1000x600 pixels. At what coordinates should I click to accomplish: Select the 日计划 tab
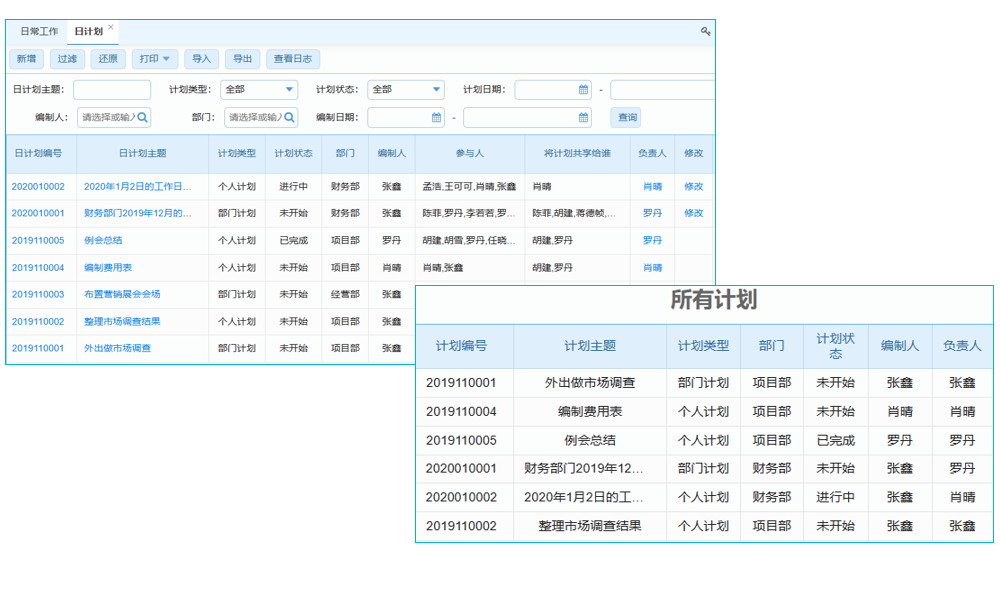click(91, 31)
